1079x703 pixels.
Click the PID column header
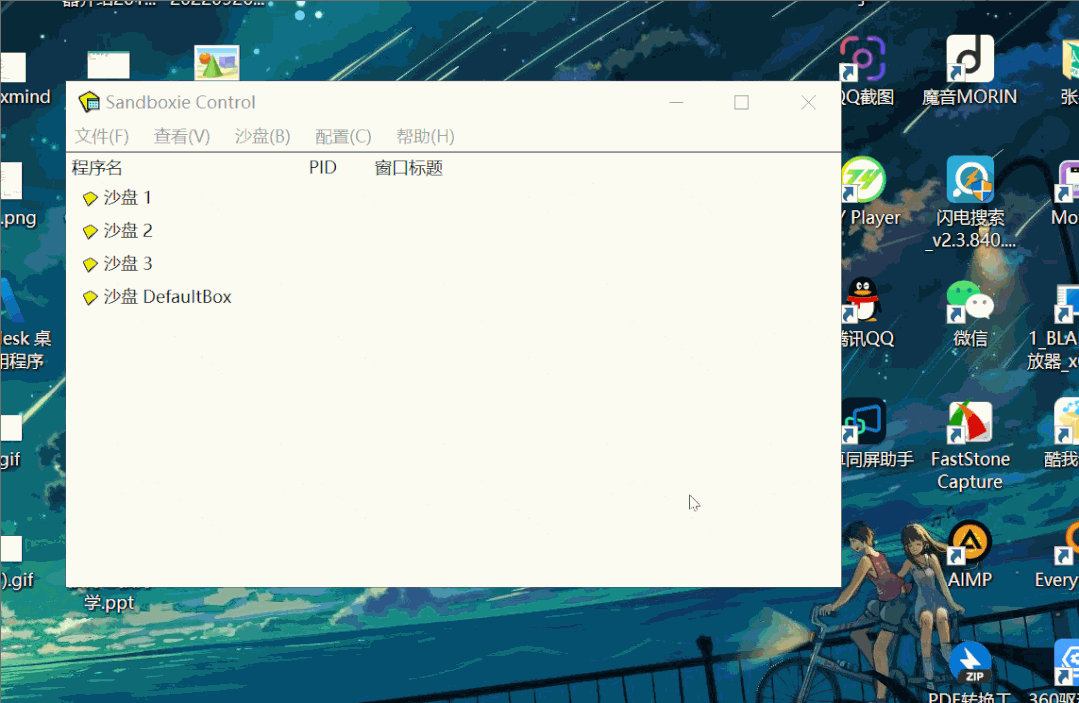[323, 168]
